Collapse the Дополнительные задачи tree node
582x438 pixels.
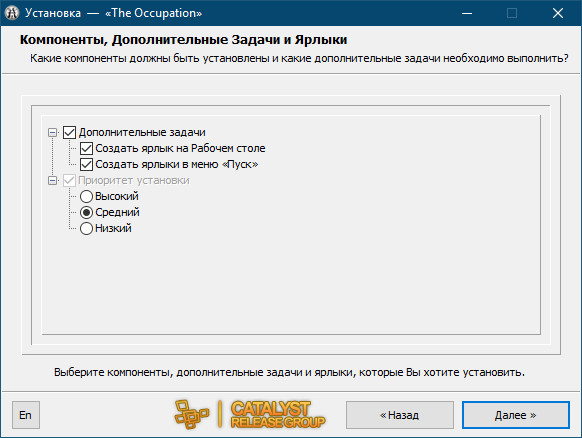pyautogui.click(x=53, y=133)
